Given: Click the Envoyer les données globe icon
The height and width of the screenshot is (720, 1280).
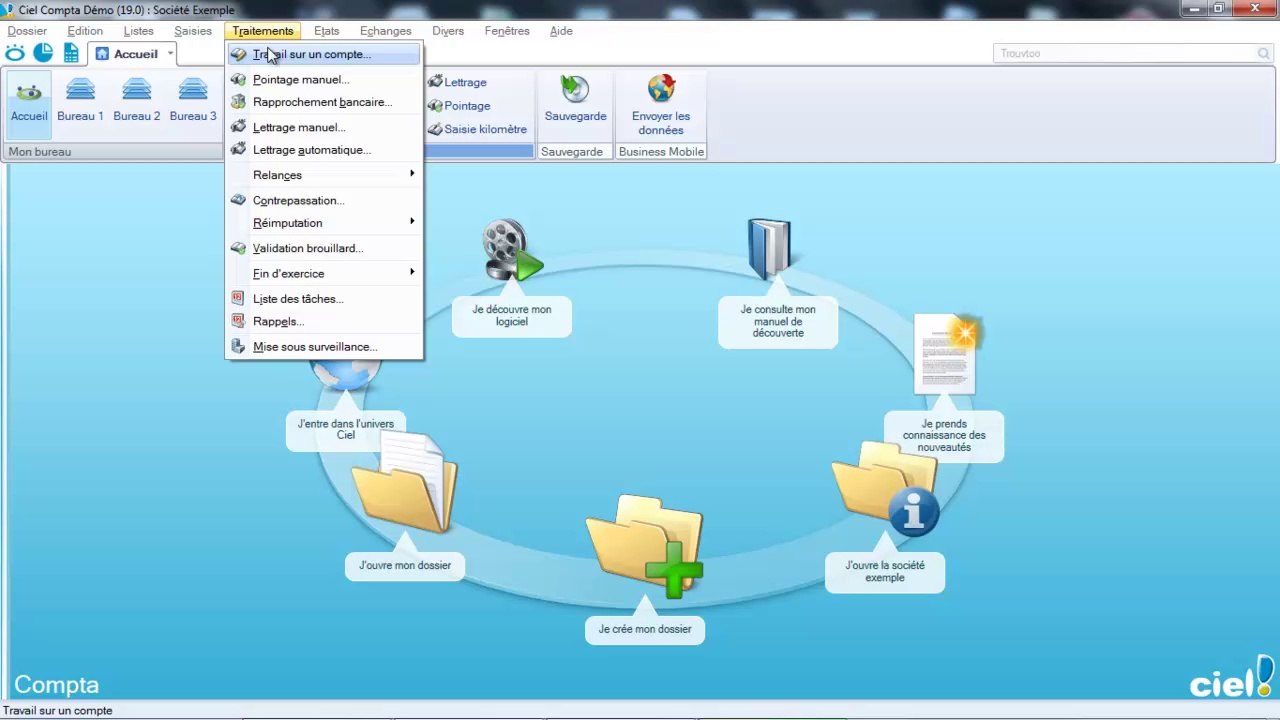Looking at the screenshot, I should point(661,89).
